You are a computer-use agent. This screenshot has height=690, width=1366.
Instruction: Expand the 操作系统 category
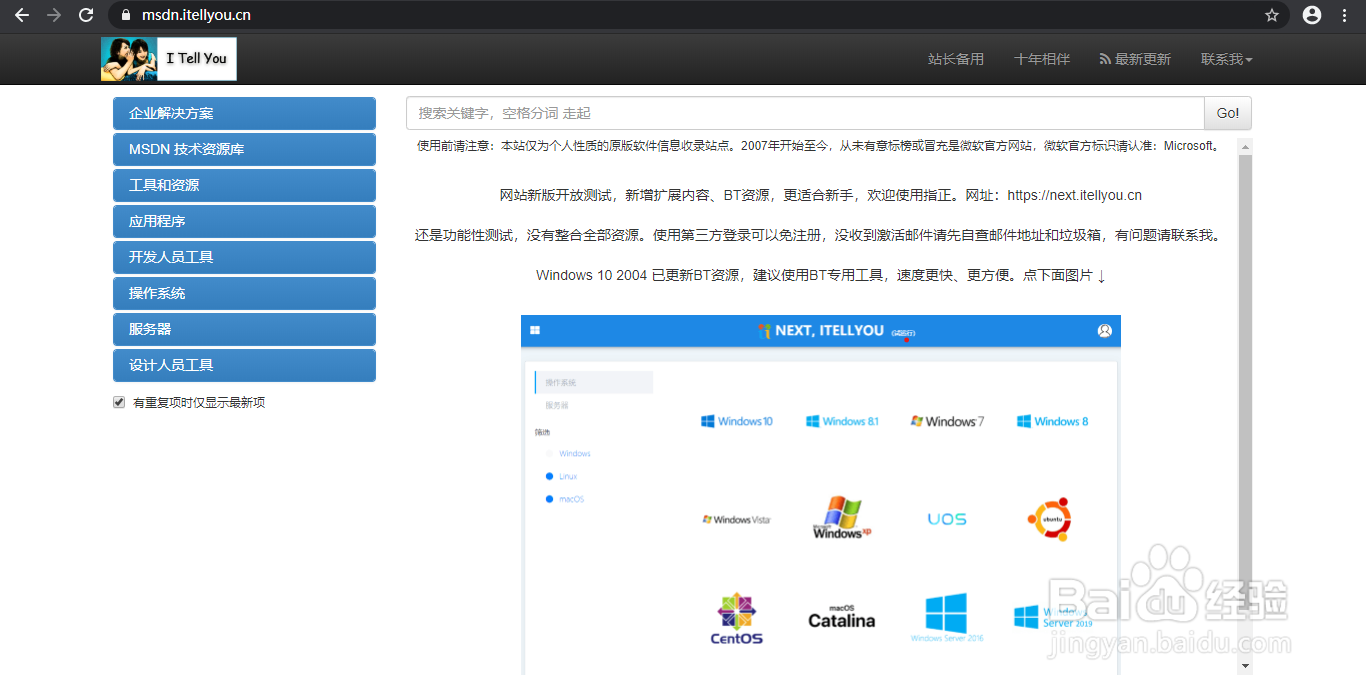pyautogui.click(x=244, y=293)
